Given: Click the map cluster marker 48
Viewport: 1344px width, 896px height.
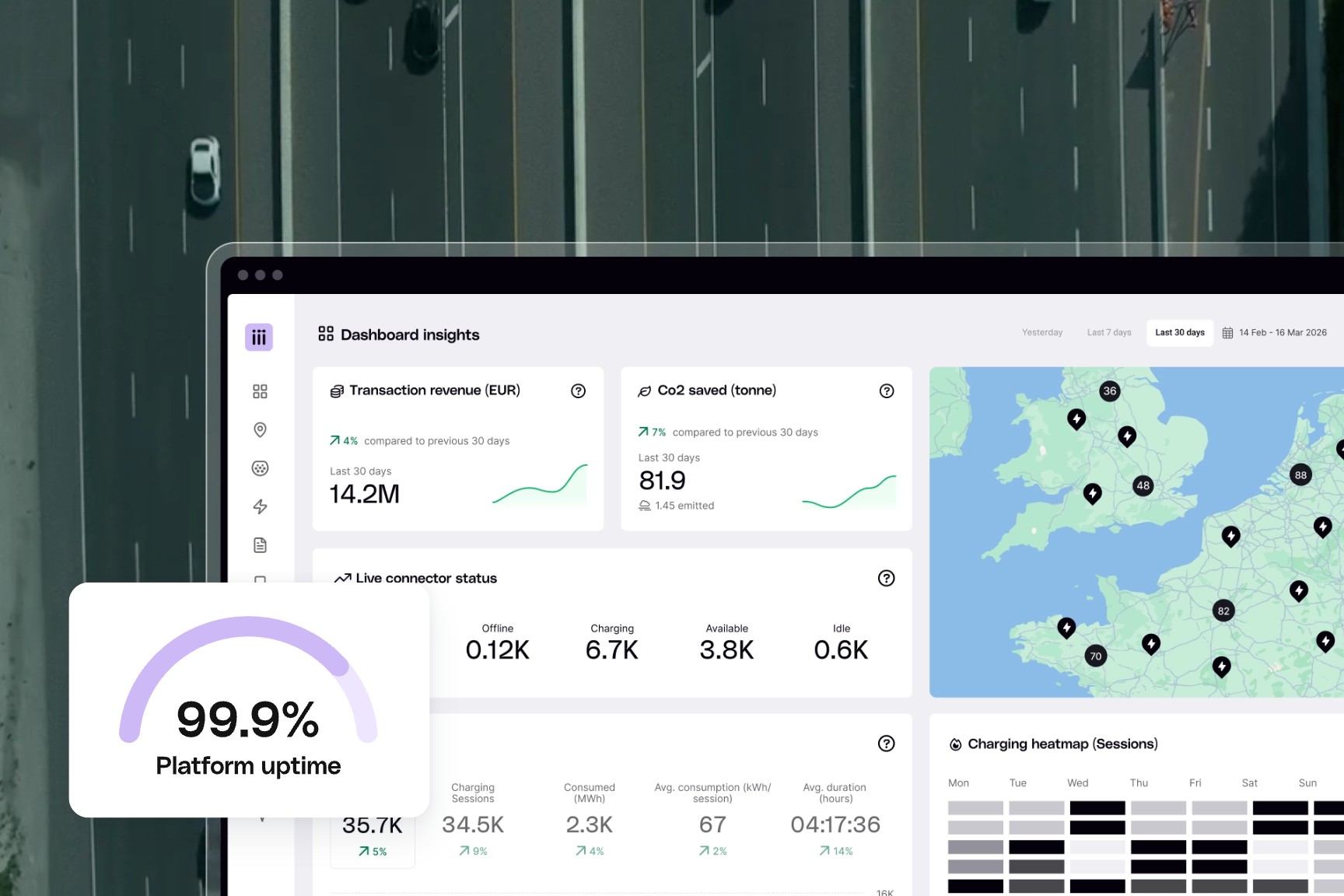Looking at the screenshot, I should coord(1143,486).
